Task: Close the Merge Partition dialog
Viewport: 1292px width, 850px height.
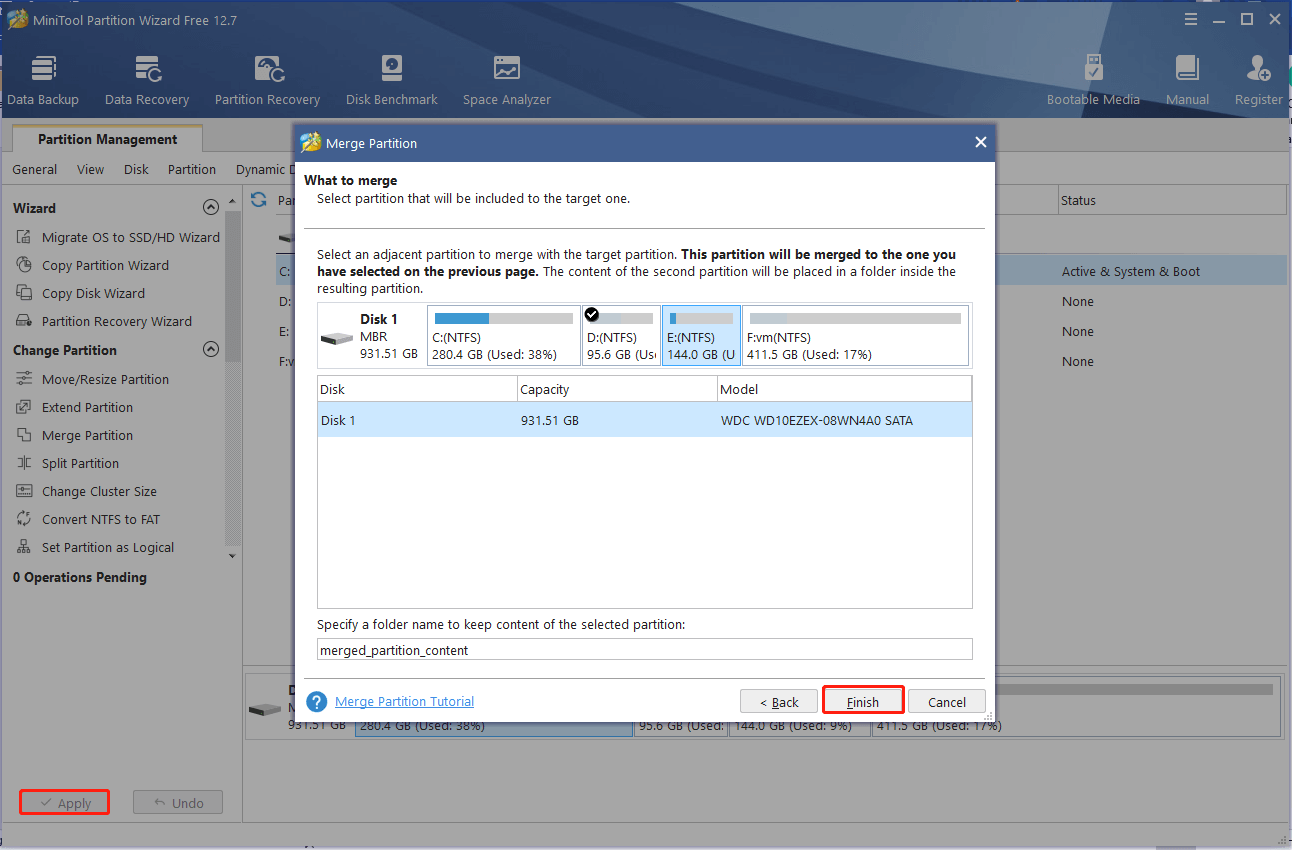Action: coord(980,143)
